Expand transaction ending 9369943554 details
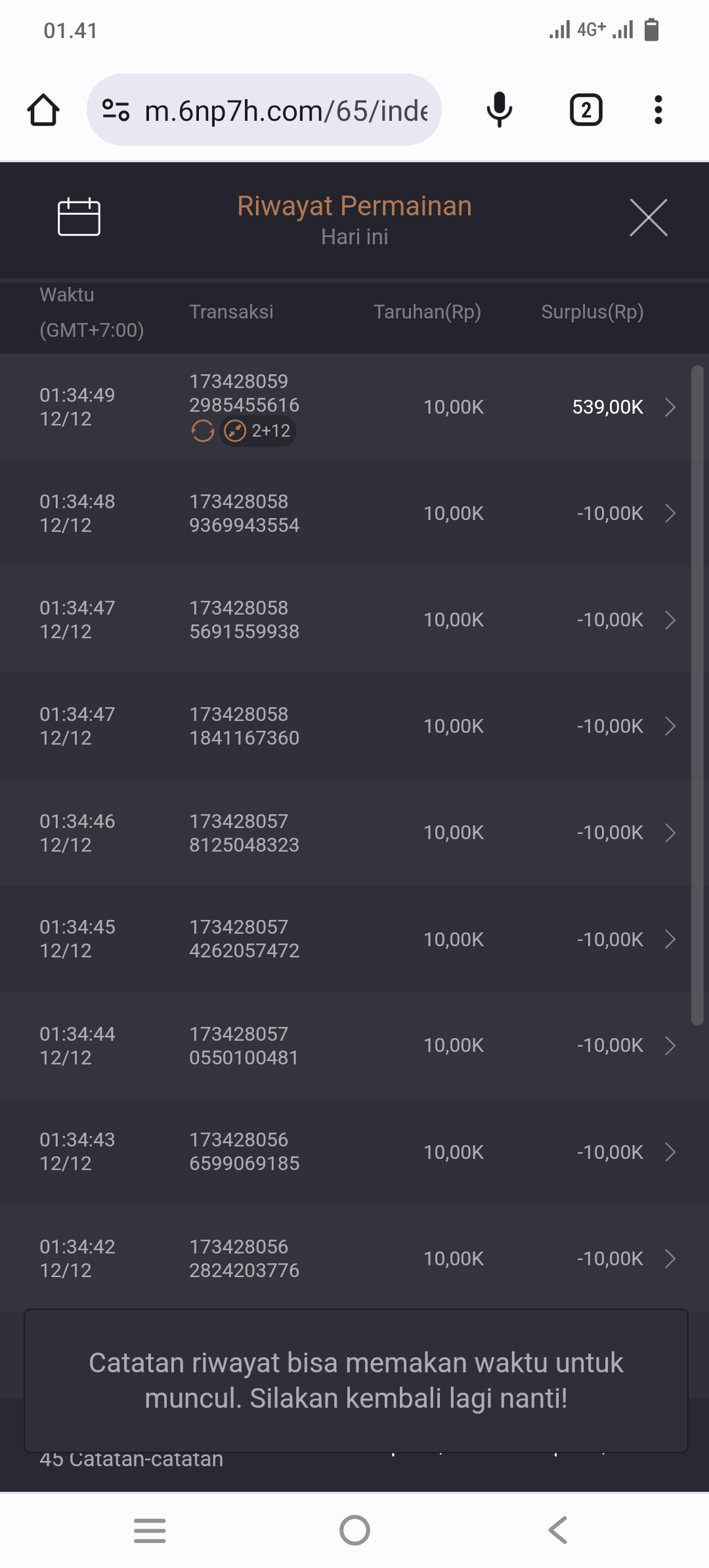The height and width of the screenshot is (1568, 709). pyautogui.click(x=670, y=513)
